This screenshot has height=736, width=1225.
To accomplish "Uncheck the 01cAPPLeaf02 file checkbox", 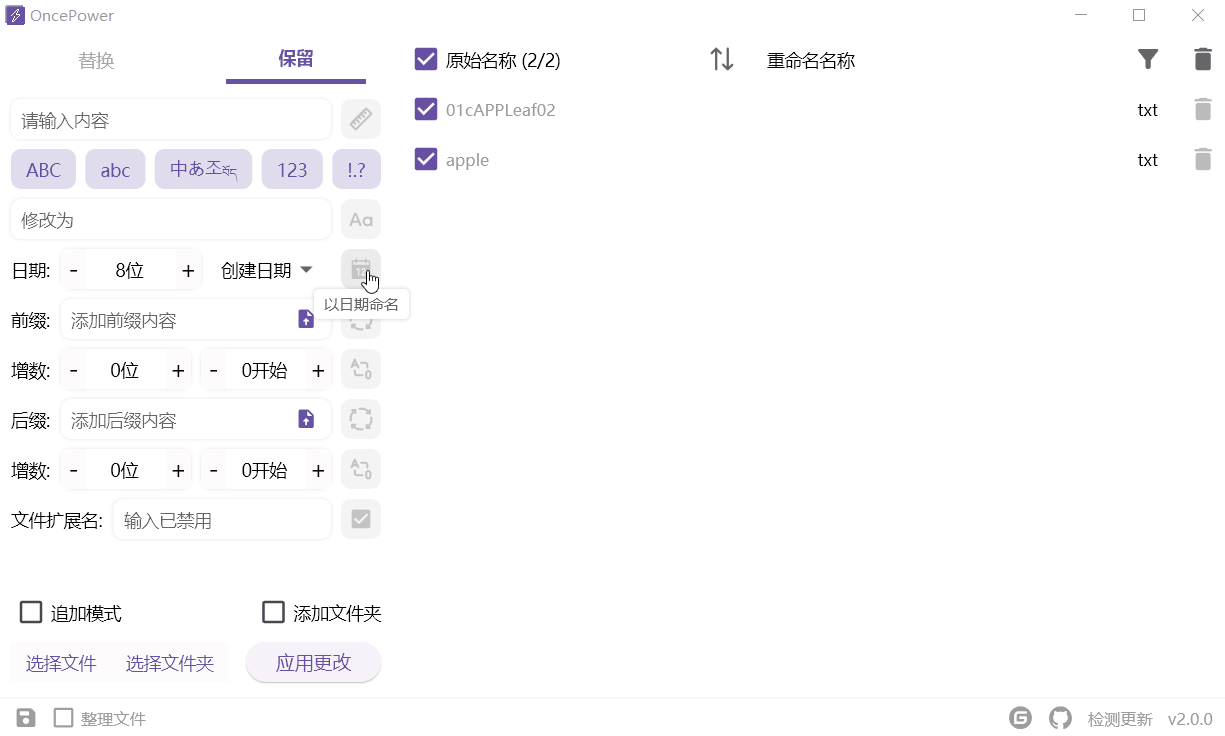I will (426, 109).
